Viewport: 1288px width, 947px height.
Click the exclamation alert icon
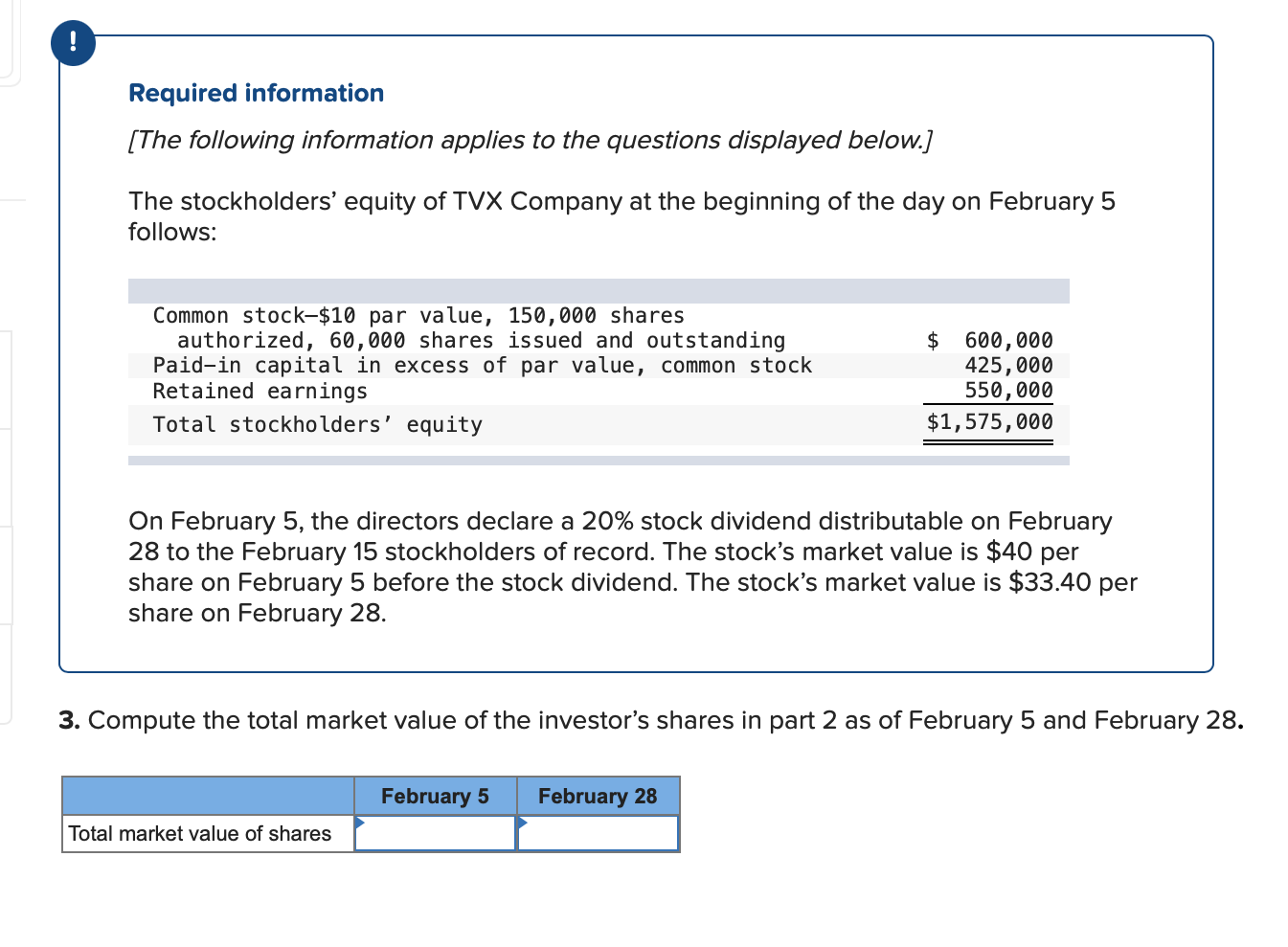coord(73,43)
